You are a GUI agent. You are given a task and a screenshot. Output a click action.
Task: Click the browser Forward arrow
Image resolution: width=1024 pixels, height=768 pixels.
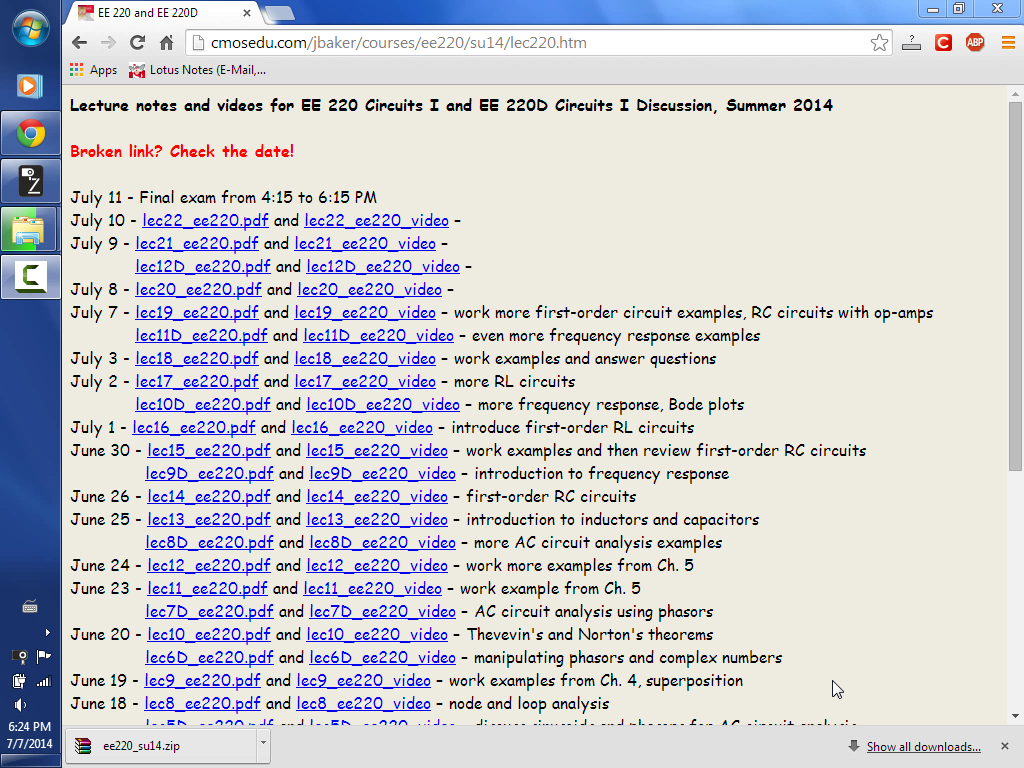point(108,43)
